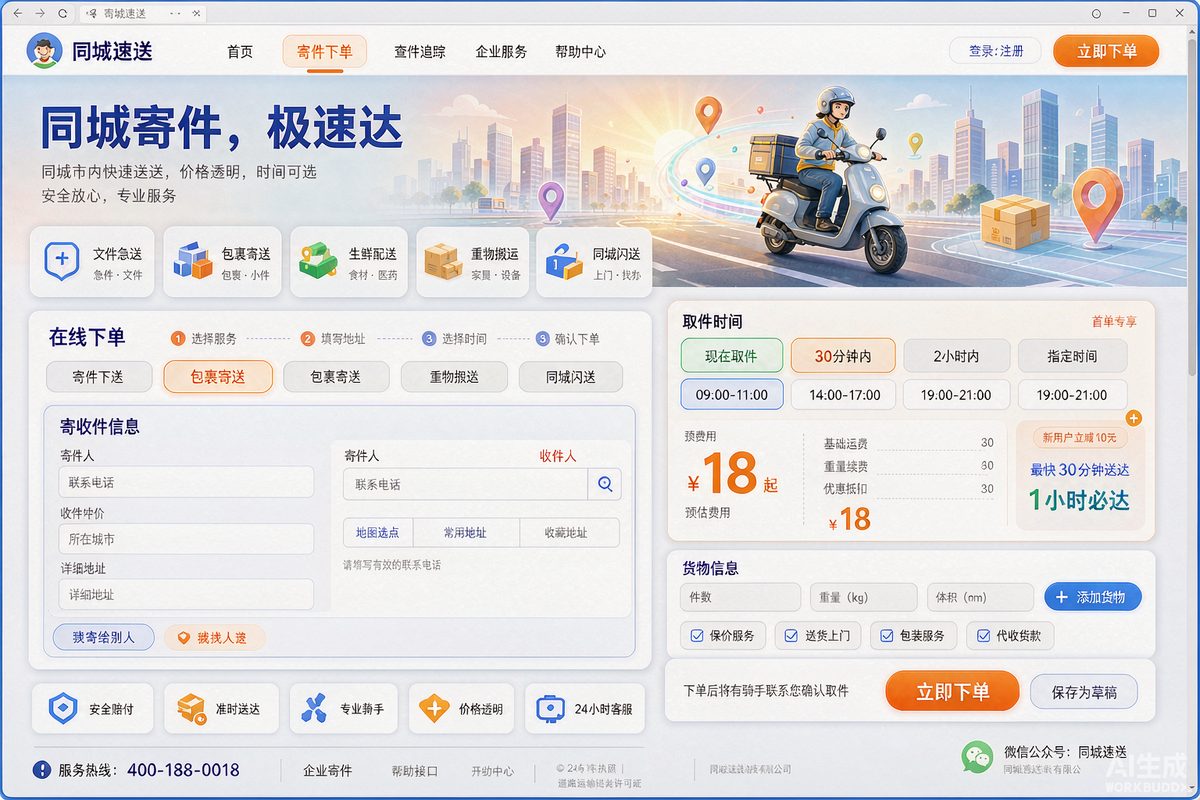Open the 企业服务 navigation item
The width and height of the screenshot is (1200, 800).
click(x=501, y=52)
